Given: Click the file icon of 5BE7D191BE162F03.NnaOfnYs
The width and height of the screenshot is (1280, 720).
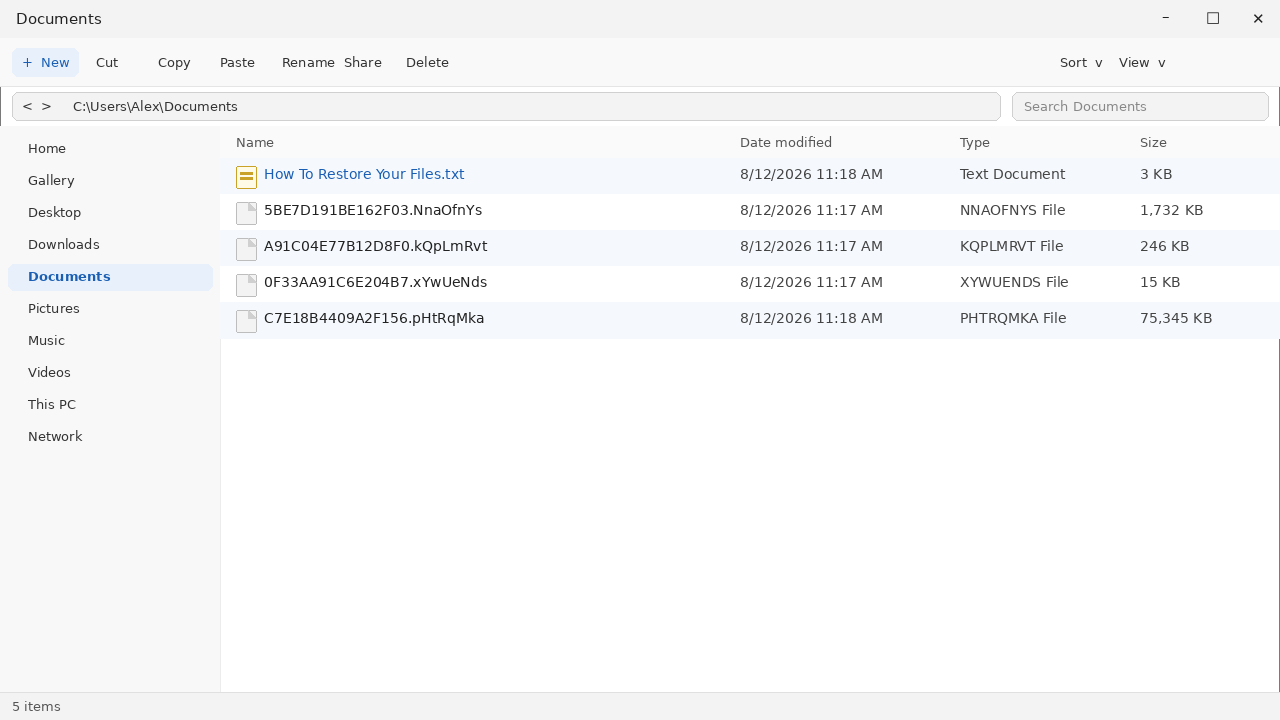Looking at the screenshot, I should (x=246, y=213).
